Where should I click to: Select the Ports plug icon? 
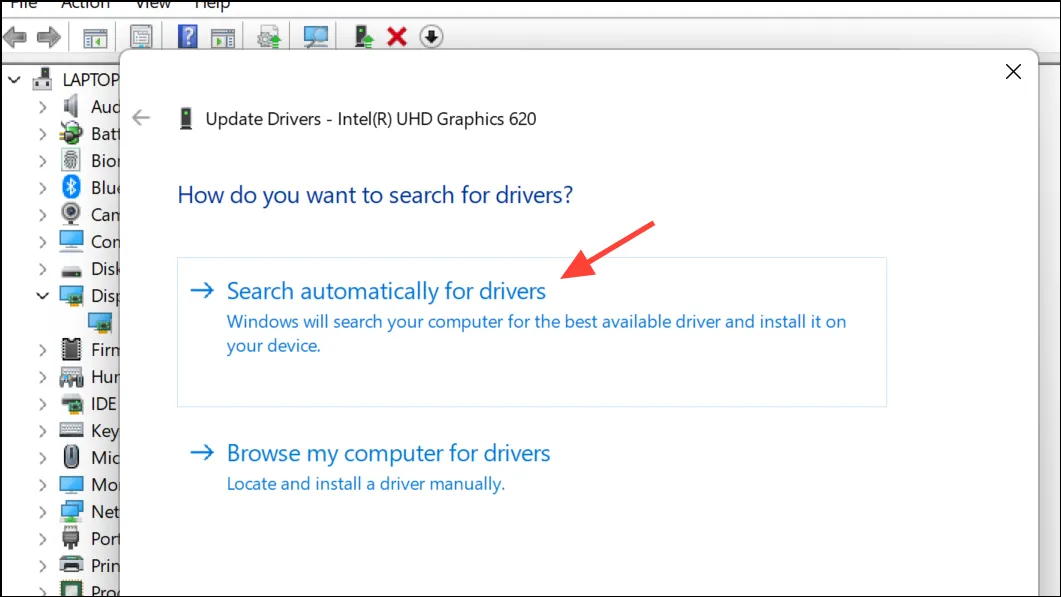pyautogui.click(x=71, y=539)
